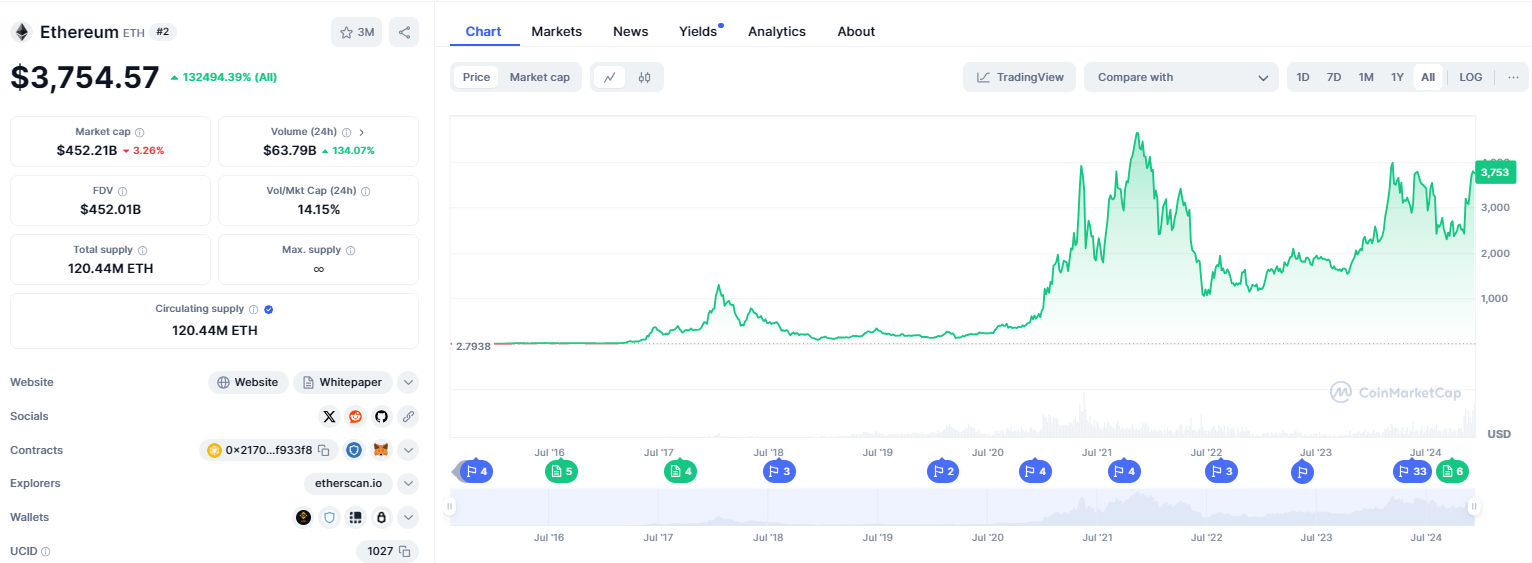Open the GitHub repository icon
Viewport: 1532px width, 563px height.
point(381,416)
